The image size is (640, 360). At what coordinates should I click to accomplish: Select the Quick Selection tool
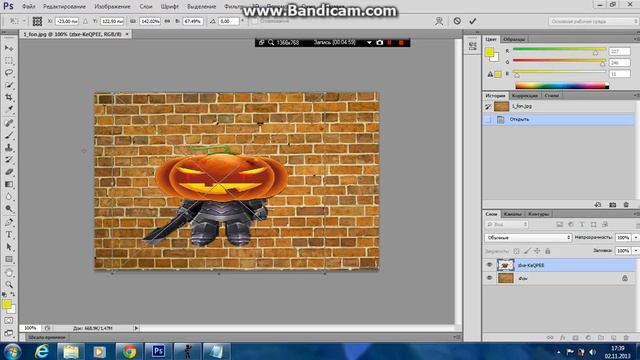(9, 85)
